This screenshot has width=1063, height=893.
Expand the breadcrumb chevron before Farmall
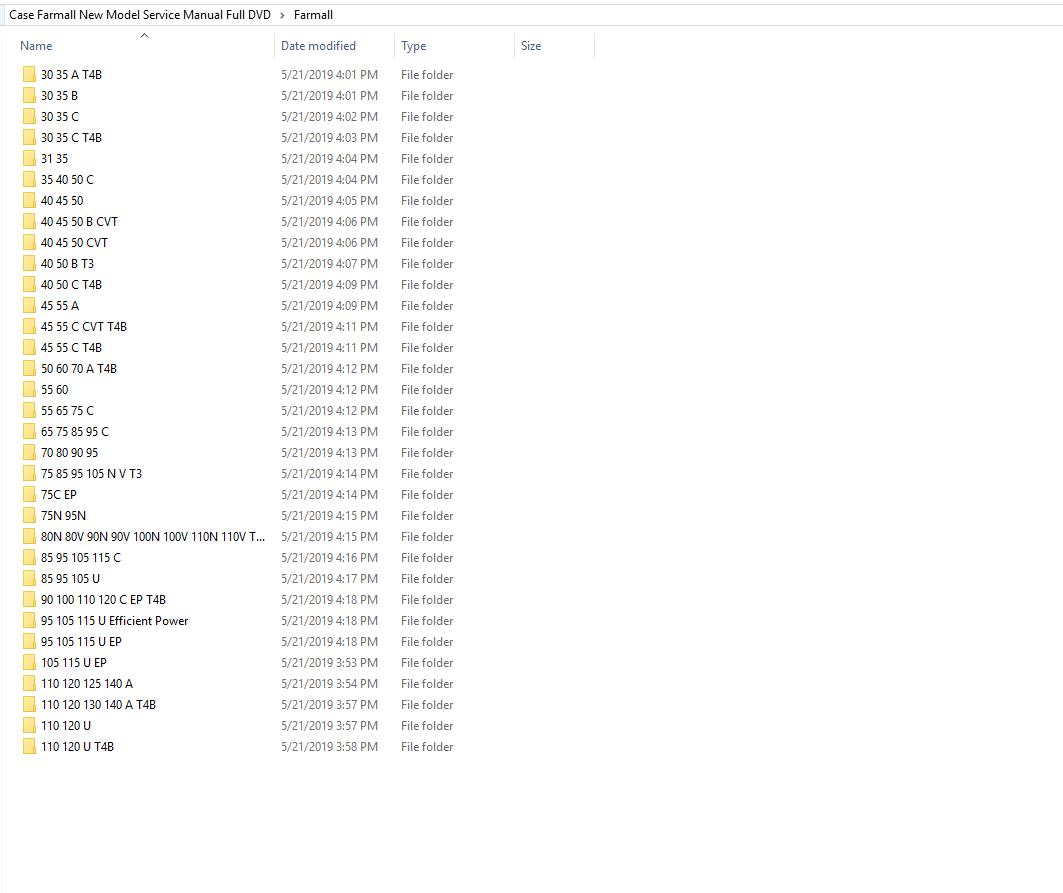(x=282, y=15)
